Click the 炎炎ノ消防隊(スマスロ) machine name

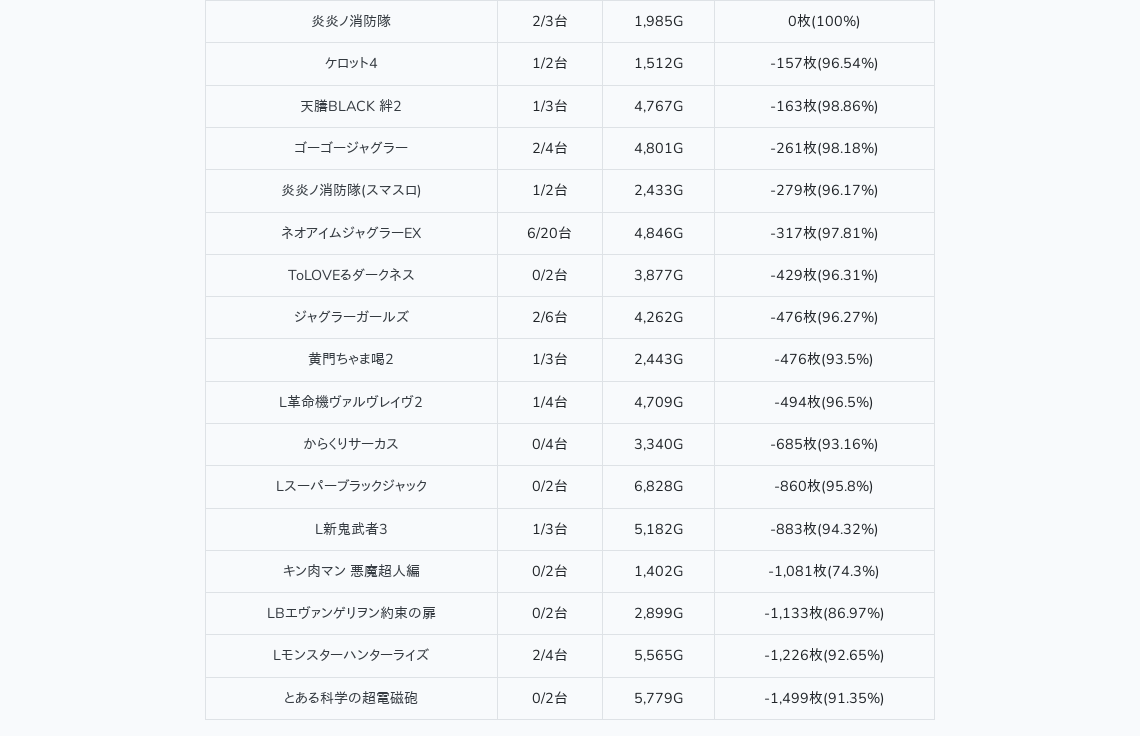(351, 190)
